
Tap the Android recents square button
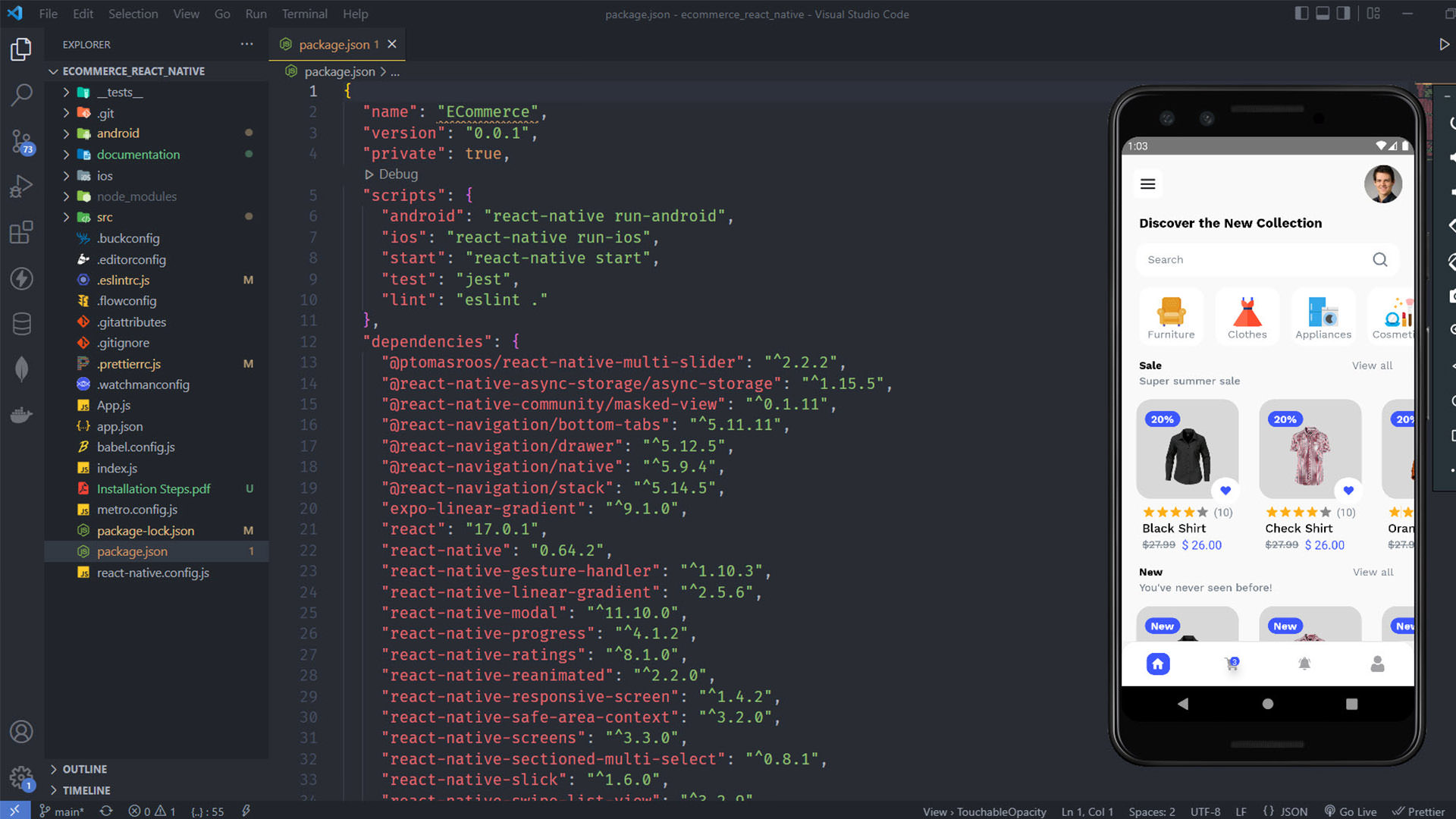tap(1351, 704)
